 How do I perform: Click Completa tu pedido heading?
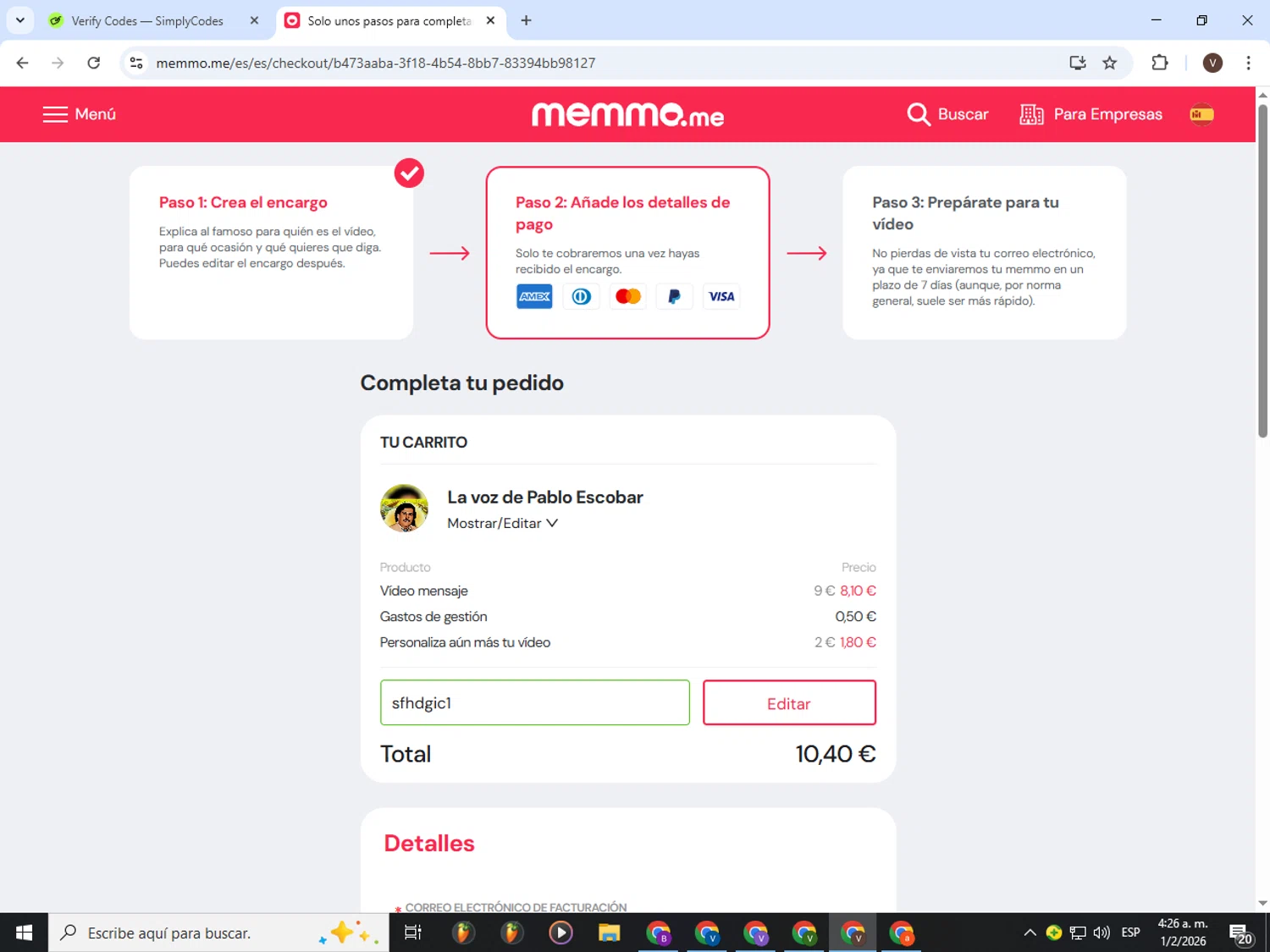click(x=462, y=382)
